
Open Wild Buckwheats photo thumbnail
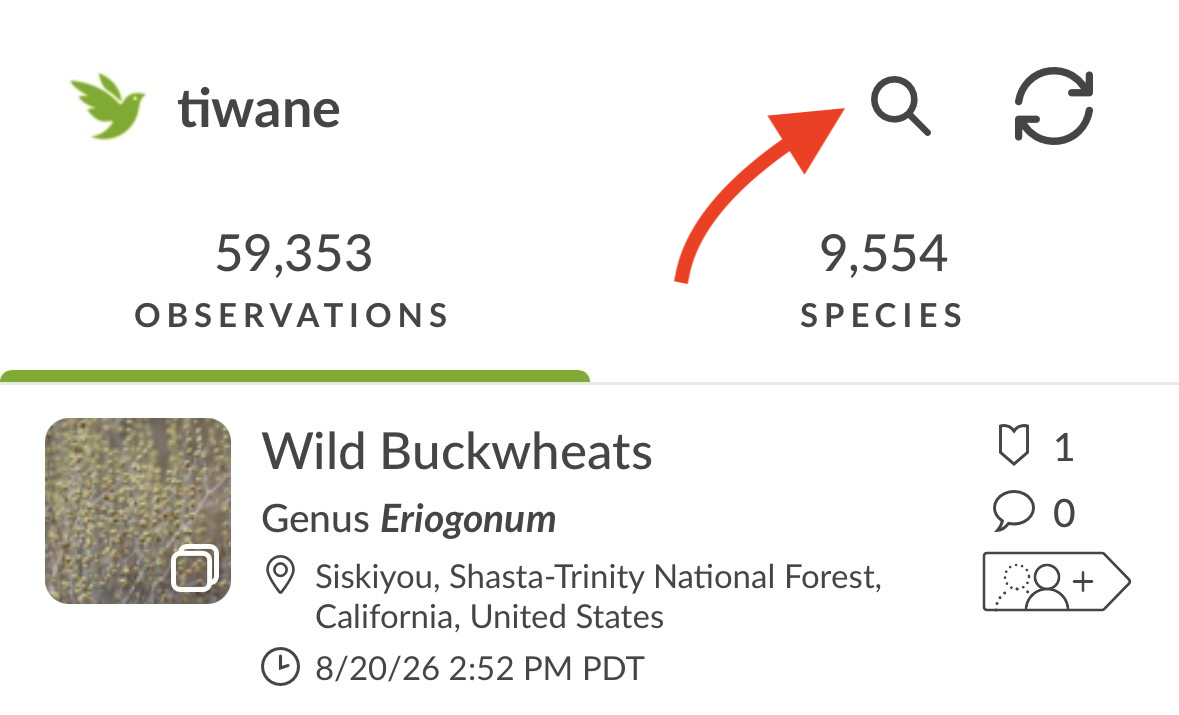(x=138, y=511)
